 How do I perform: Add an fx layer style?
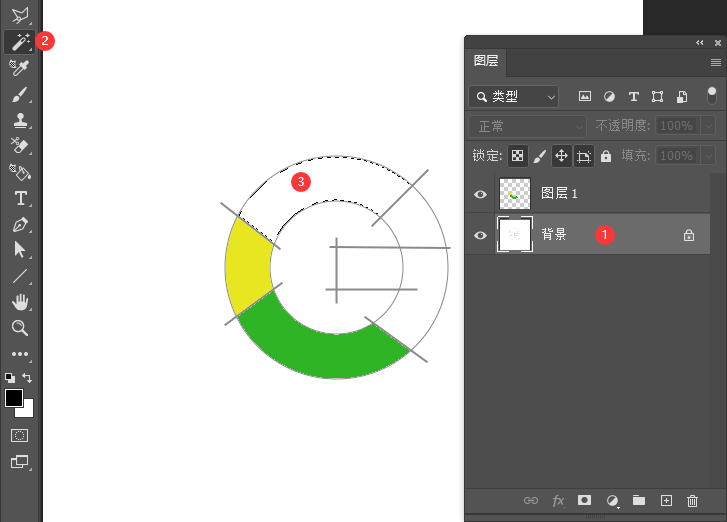tap(558, 501)
